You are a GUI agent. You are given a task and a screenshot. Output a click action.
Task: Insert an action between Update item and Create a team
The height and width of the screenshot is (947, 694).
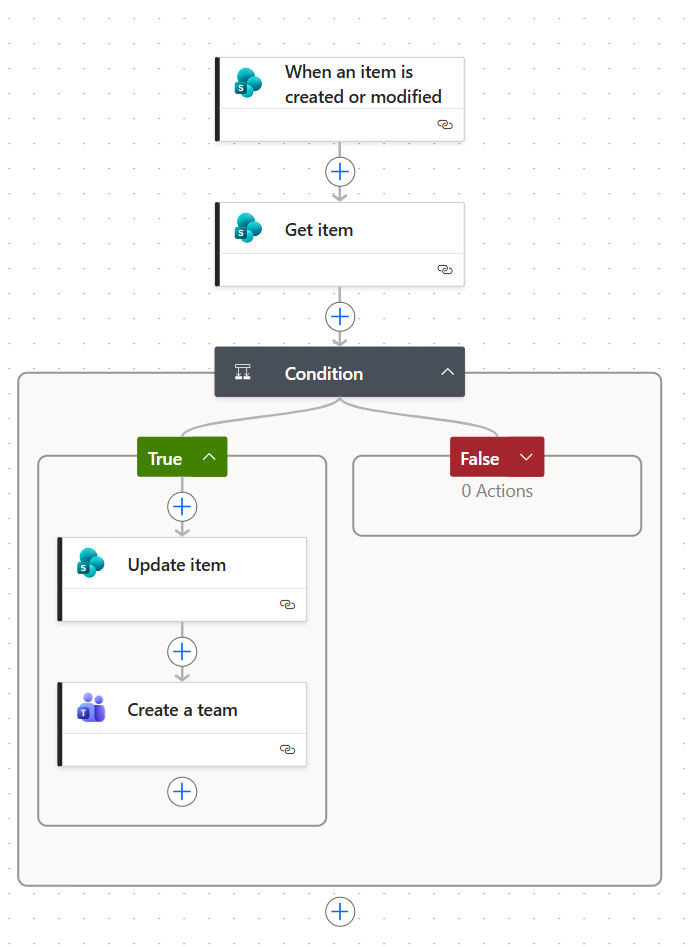(182, 652)
